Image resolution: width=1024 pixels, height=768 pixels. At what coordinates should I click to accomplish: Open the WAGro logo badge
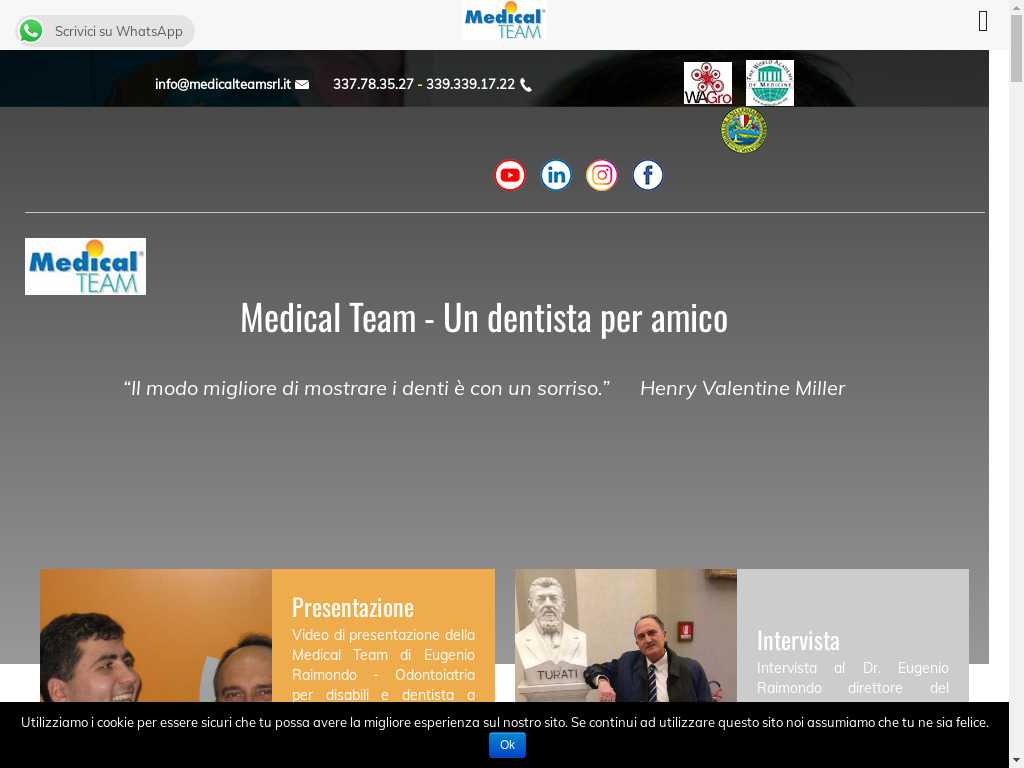[708, 83]
